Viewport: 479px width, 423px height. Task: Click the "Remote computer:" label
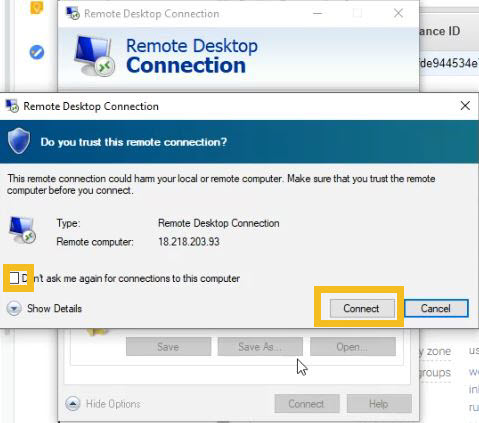pyautogui.click(x=95, y=242)
